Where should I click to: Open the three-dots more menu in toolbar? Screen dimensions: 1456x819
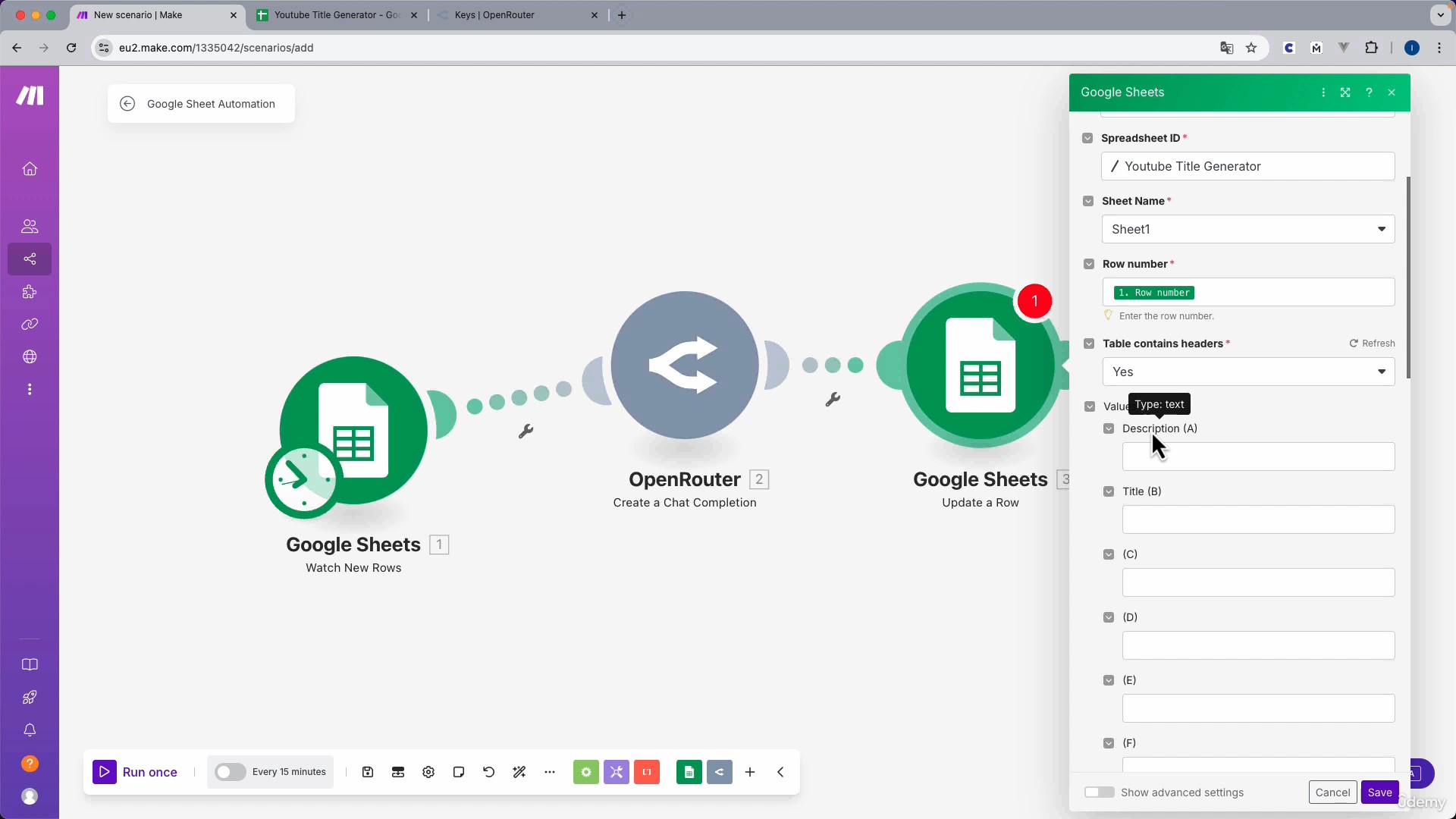coord(550,772)
